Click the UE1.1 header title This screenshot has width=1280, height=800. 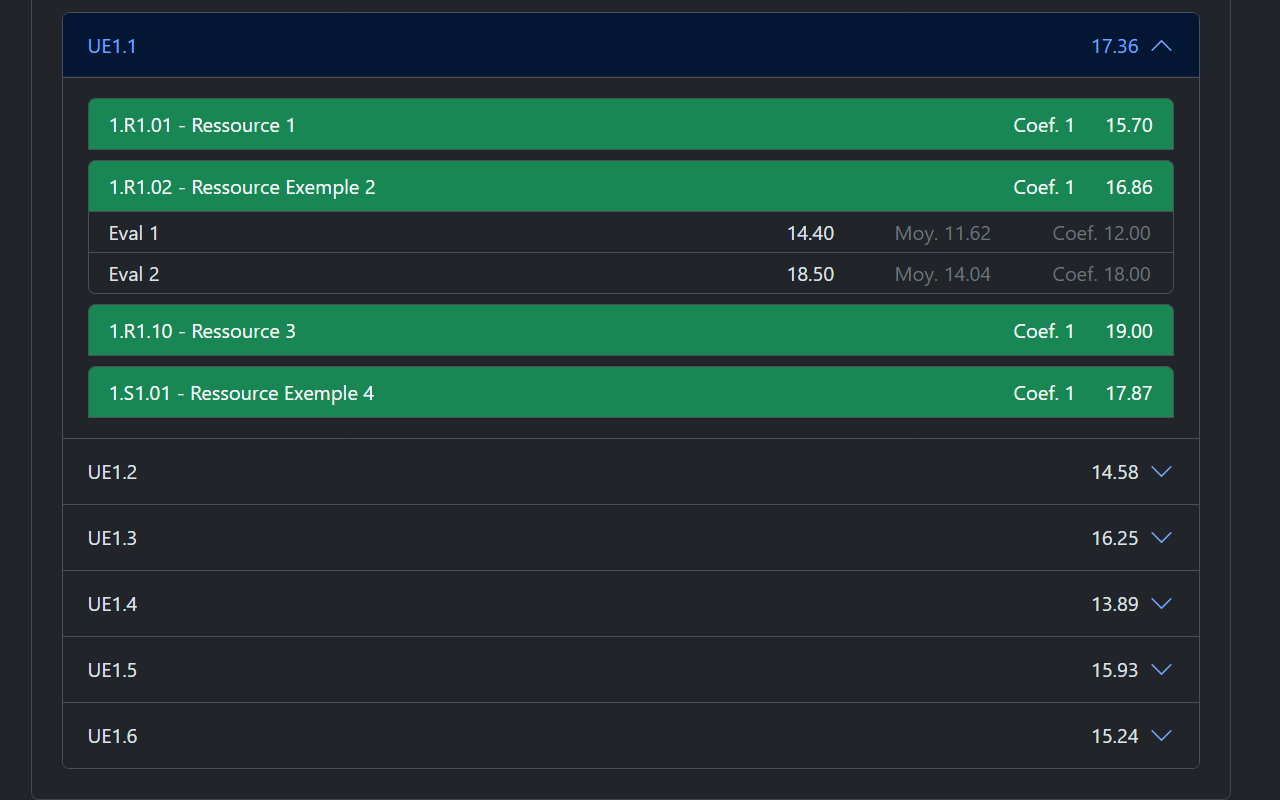click(x=112, y=46)
